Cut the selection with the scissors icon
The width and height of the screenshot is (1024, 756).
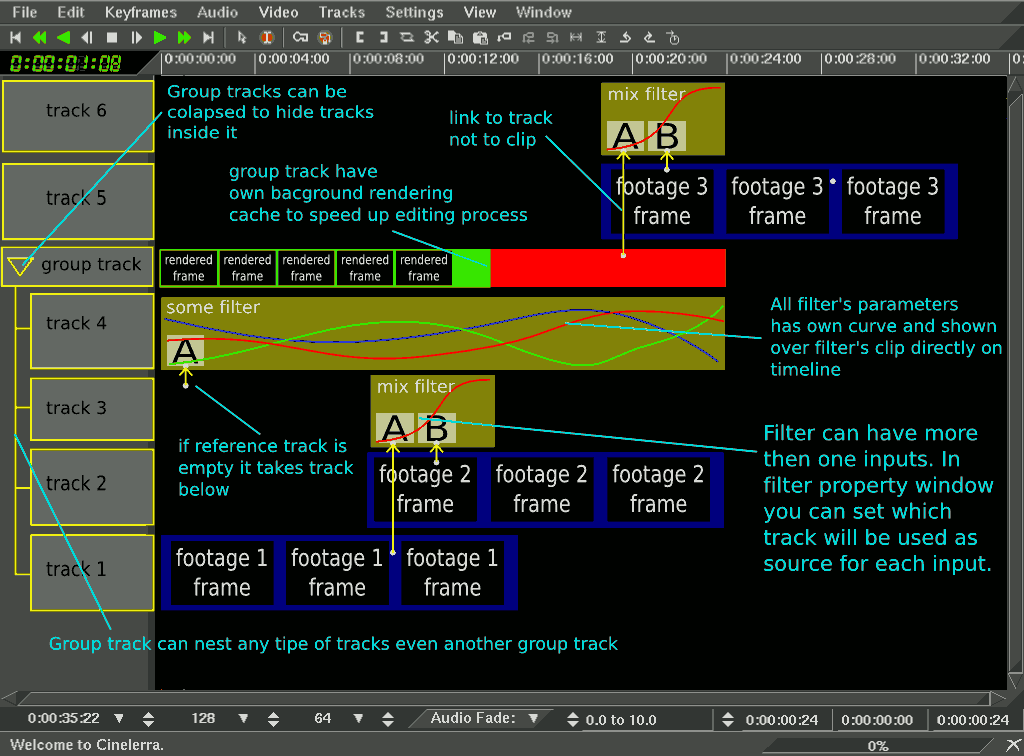(x=429, y=37)
